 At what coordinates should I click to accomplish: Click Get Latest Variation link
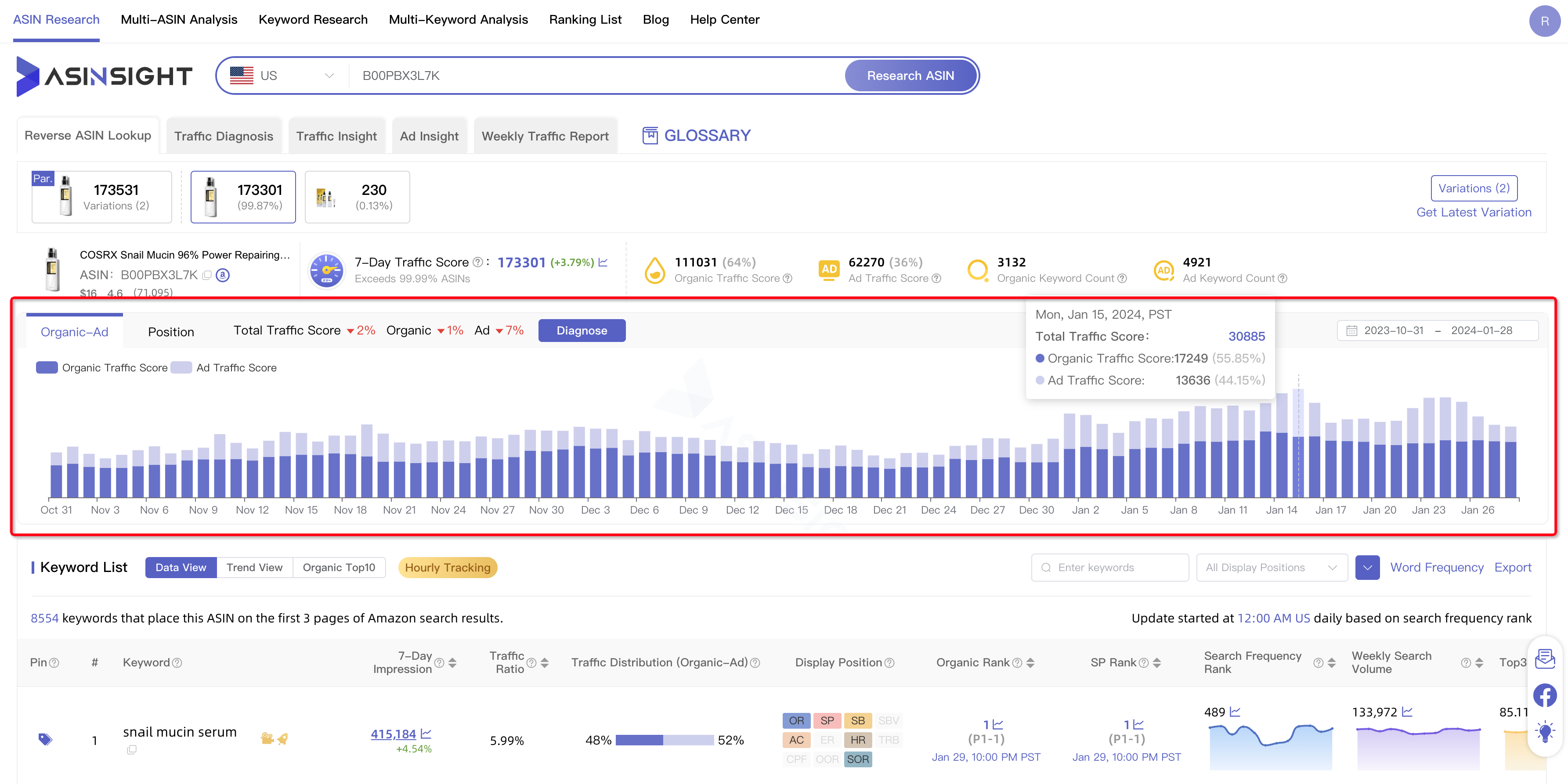click(1473, 212)
